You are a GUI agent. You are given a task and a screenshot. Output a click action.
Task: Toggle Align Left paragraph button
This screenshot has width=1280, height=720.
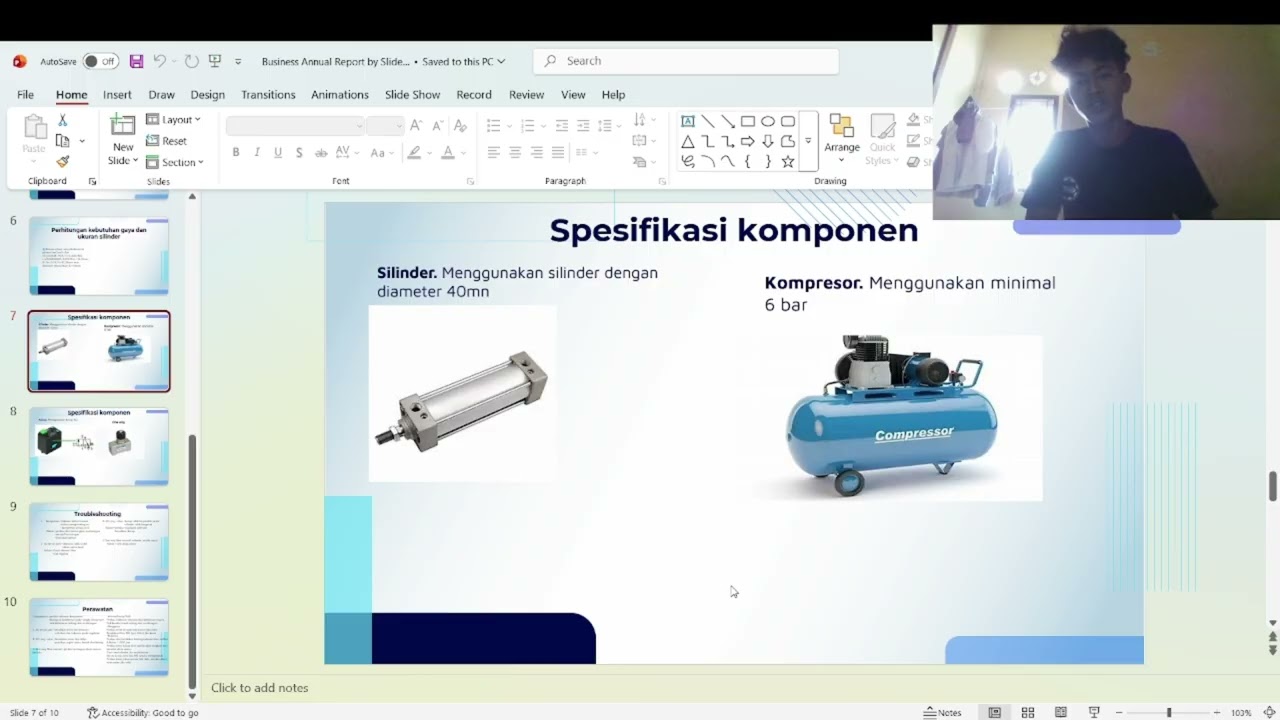[494, 152]
